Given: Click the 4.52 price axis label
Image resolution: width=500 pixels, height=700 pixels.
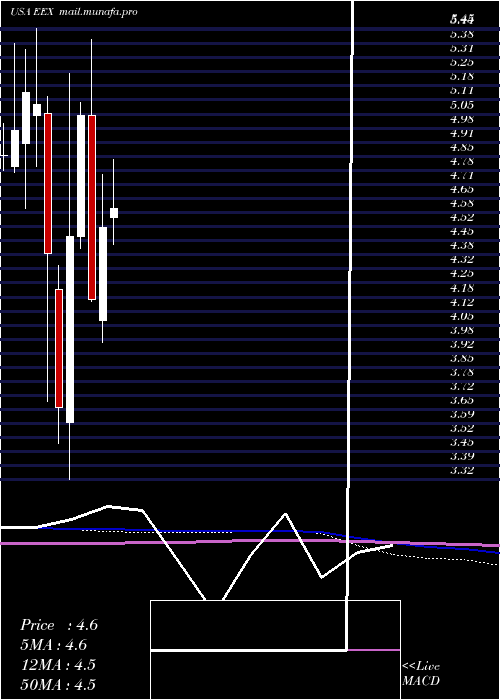Looking at the screenshot, I should click(x=462, y=217).
